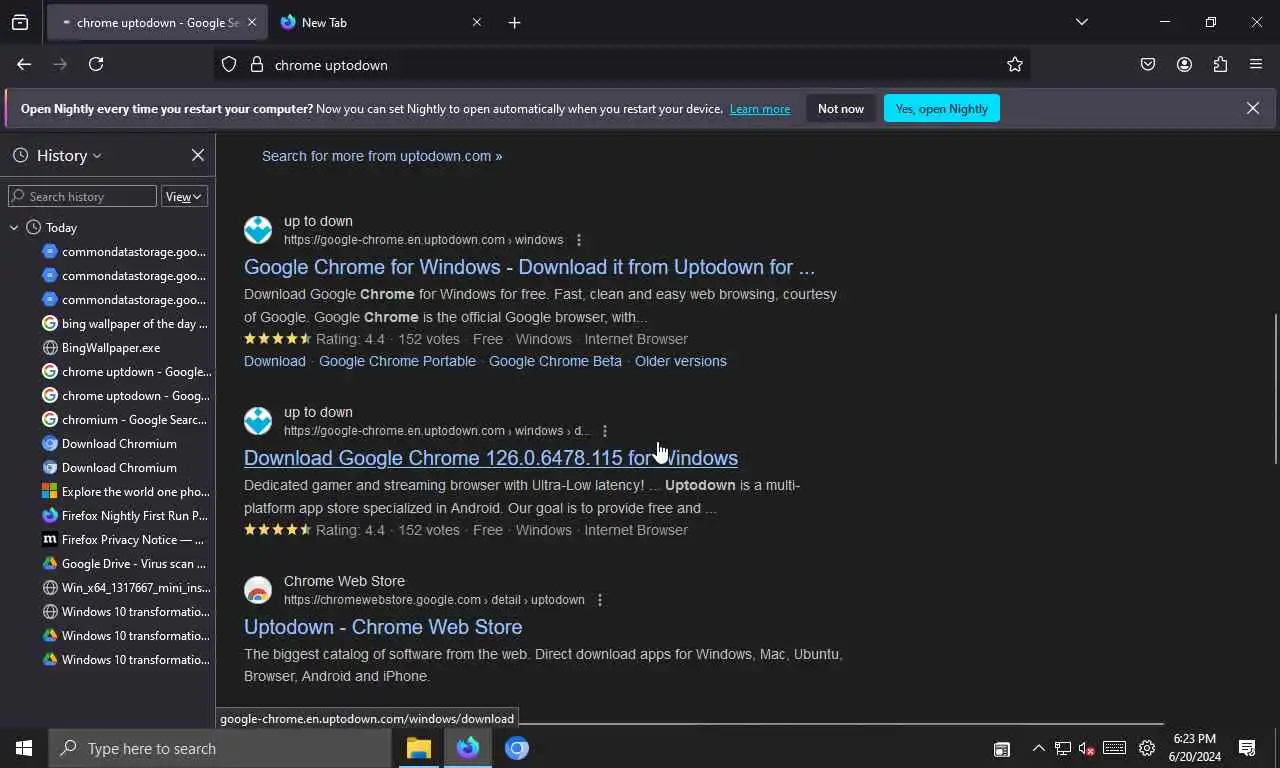
Task: Open the network tray icon
Action: click(1062, 748)
